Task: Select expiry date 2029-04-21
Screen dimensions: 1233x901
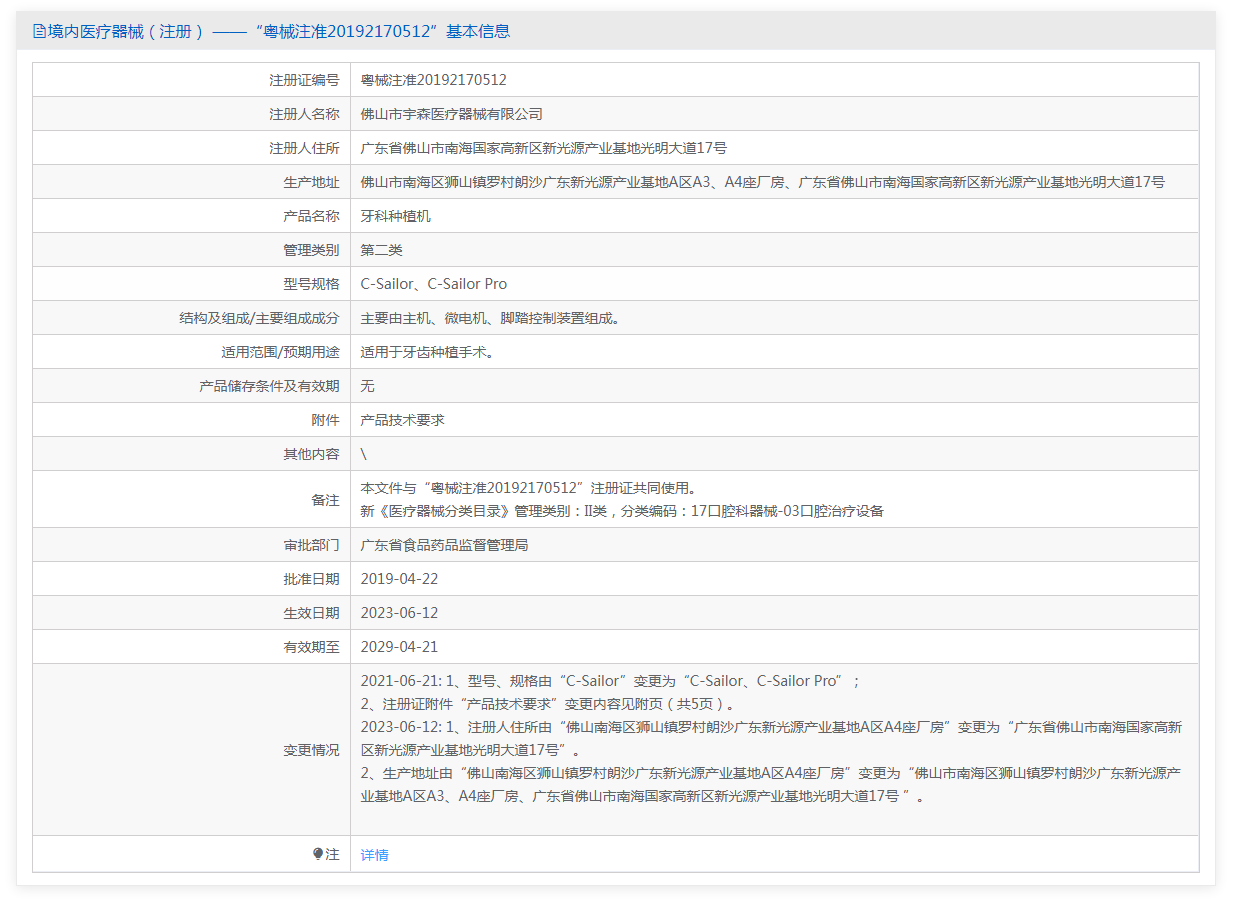Action: (399, 647)
